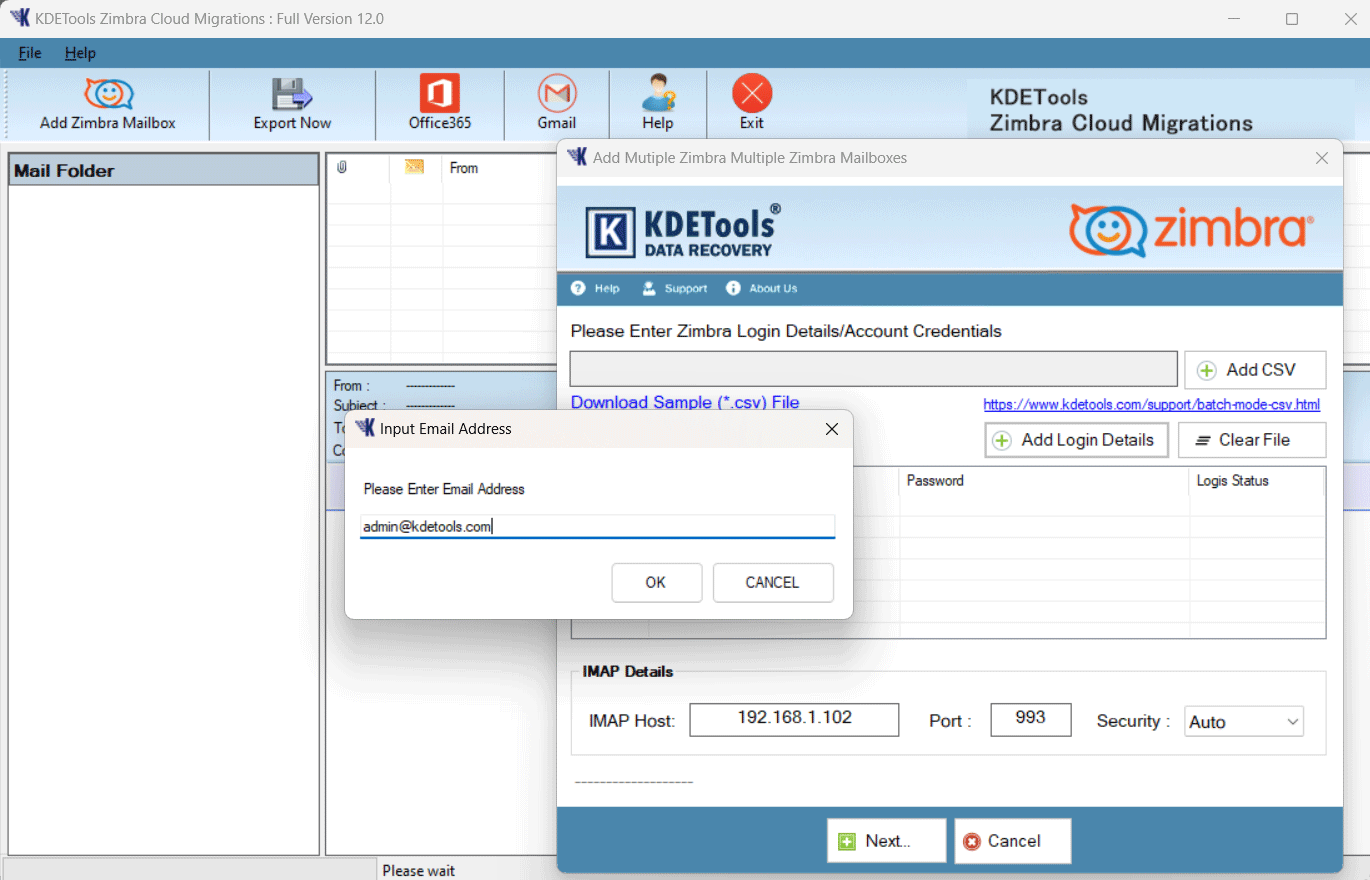Image resolution: width=1370 pixels, height=880 pixels.
Task: Click the IMAP Host field
Action: 794,719
